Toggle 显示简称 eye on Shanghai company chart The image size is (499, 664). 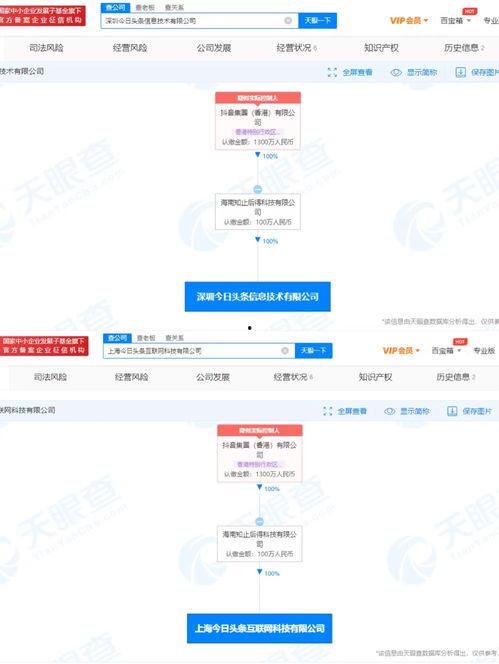pos(407,411)
